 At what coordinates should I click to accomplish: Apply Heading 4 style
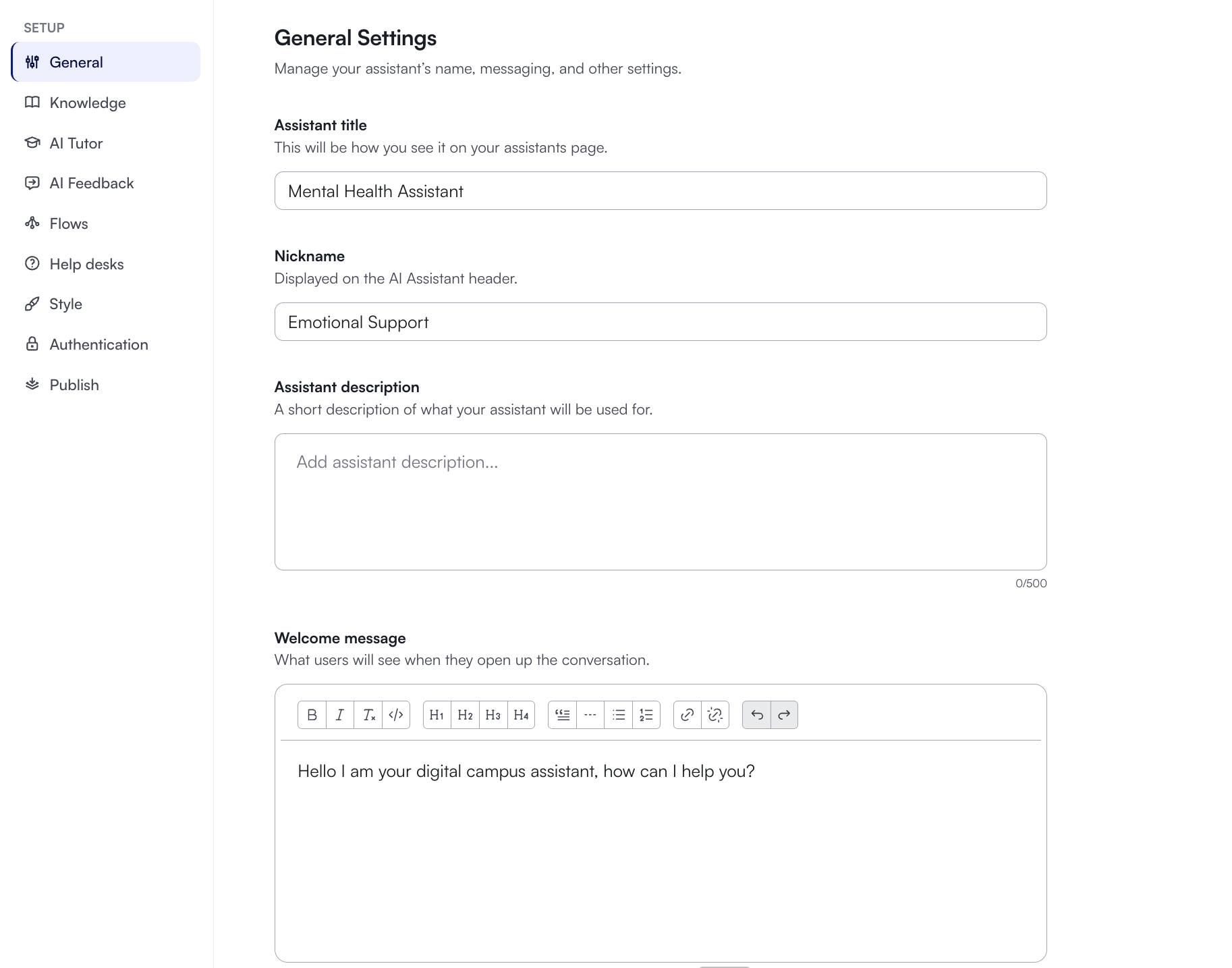click(521, 715)
